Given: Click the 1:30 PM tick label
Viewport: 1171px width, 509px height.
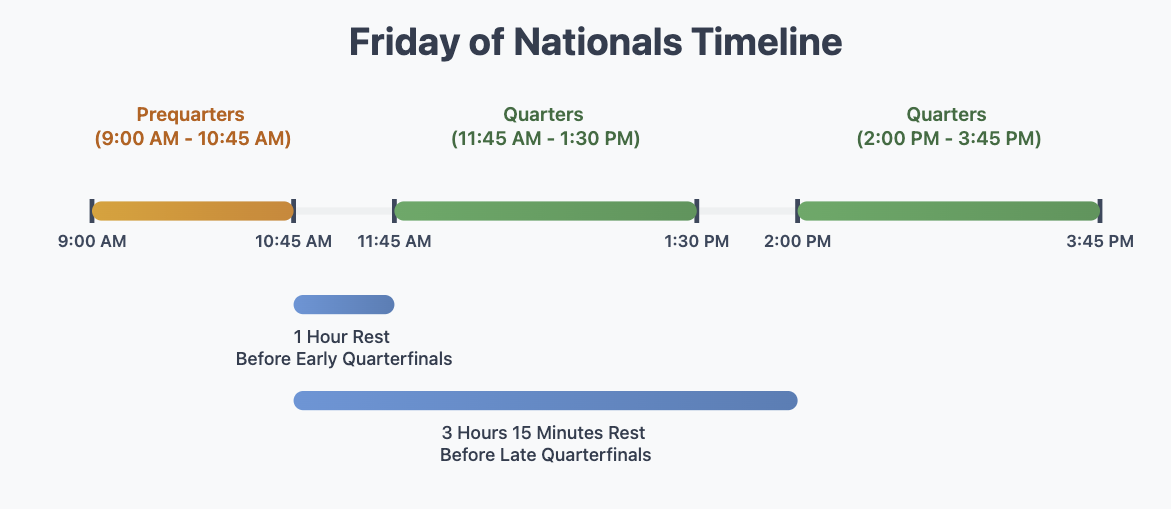Looking at the screenshot, I should click(697, 241).
